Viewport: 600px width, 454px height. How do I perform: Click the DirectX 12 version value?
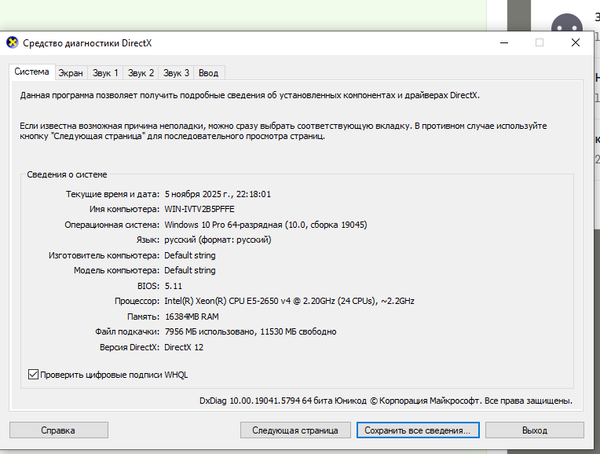pos(185,345)
